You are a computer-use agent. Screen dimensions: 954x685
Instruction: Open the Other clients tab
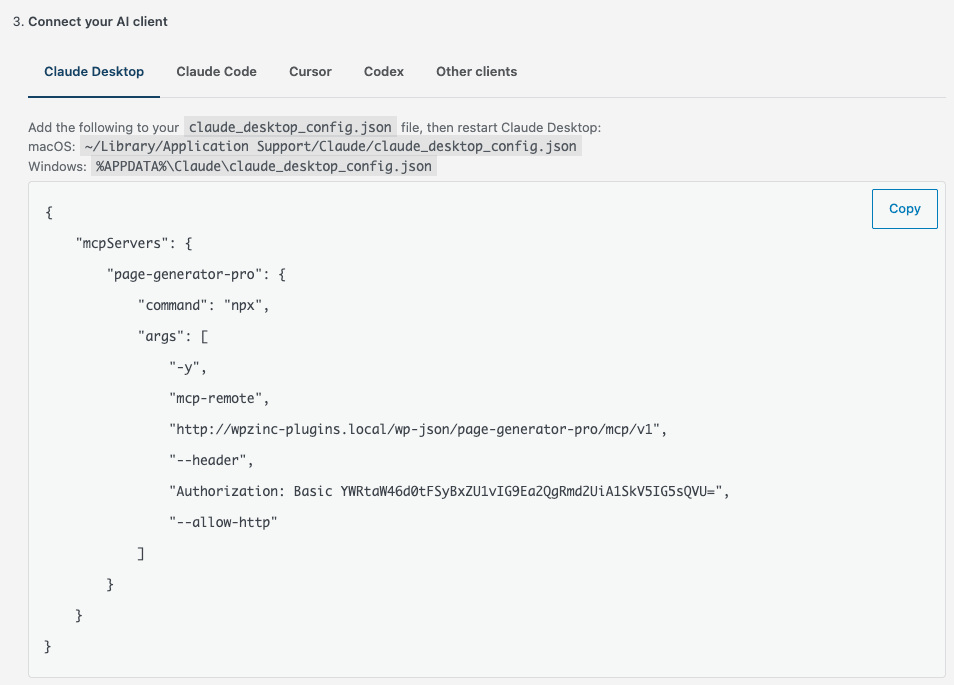[x=476, y=72]
